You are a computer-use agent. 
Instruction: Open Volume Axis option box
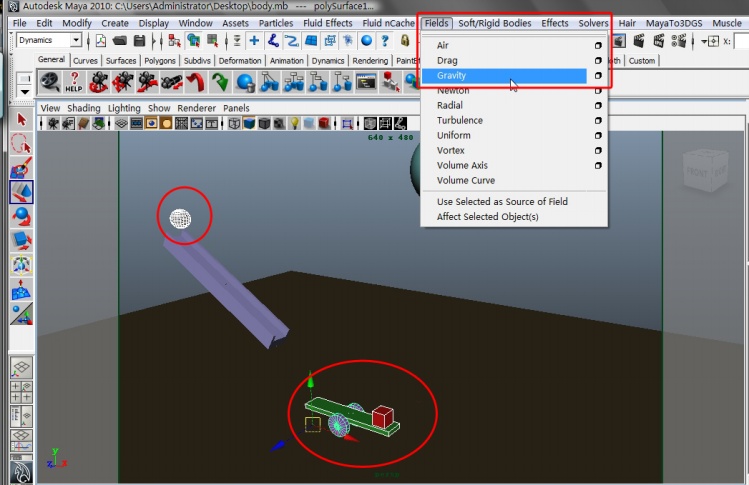[598, 166]
